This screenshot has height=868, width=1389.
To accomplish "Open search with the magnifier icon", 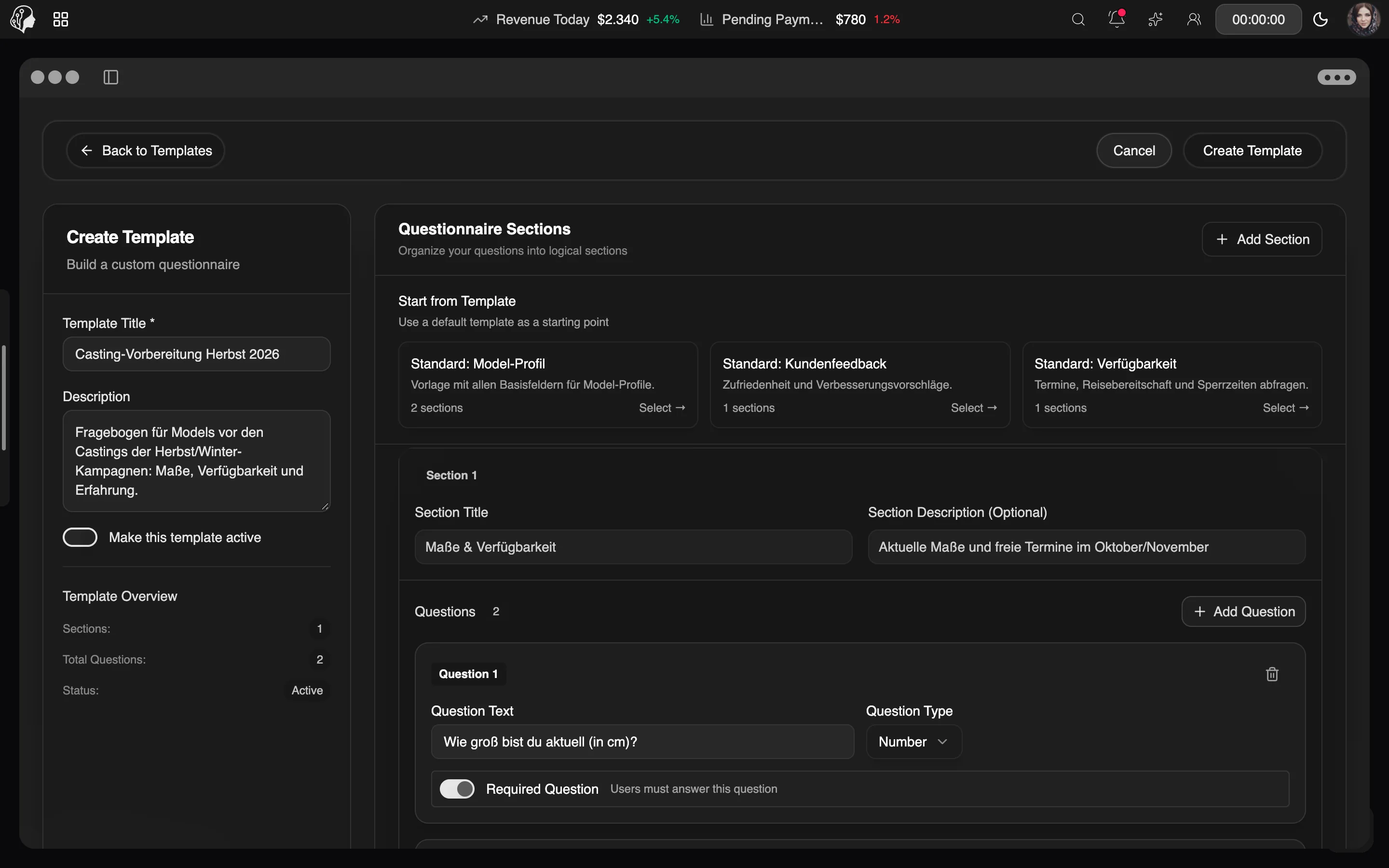I will pyautogui.click(x=1078, y=19).
